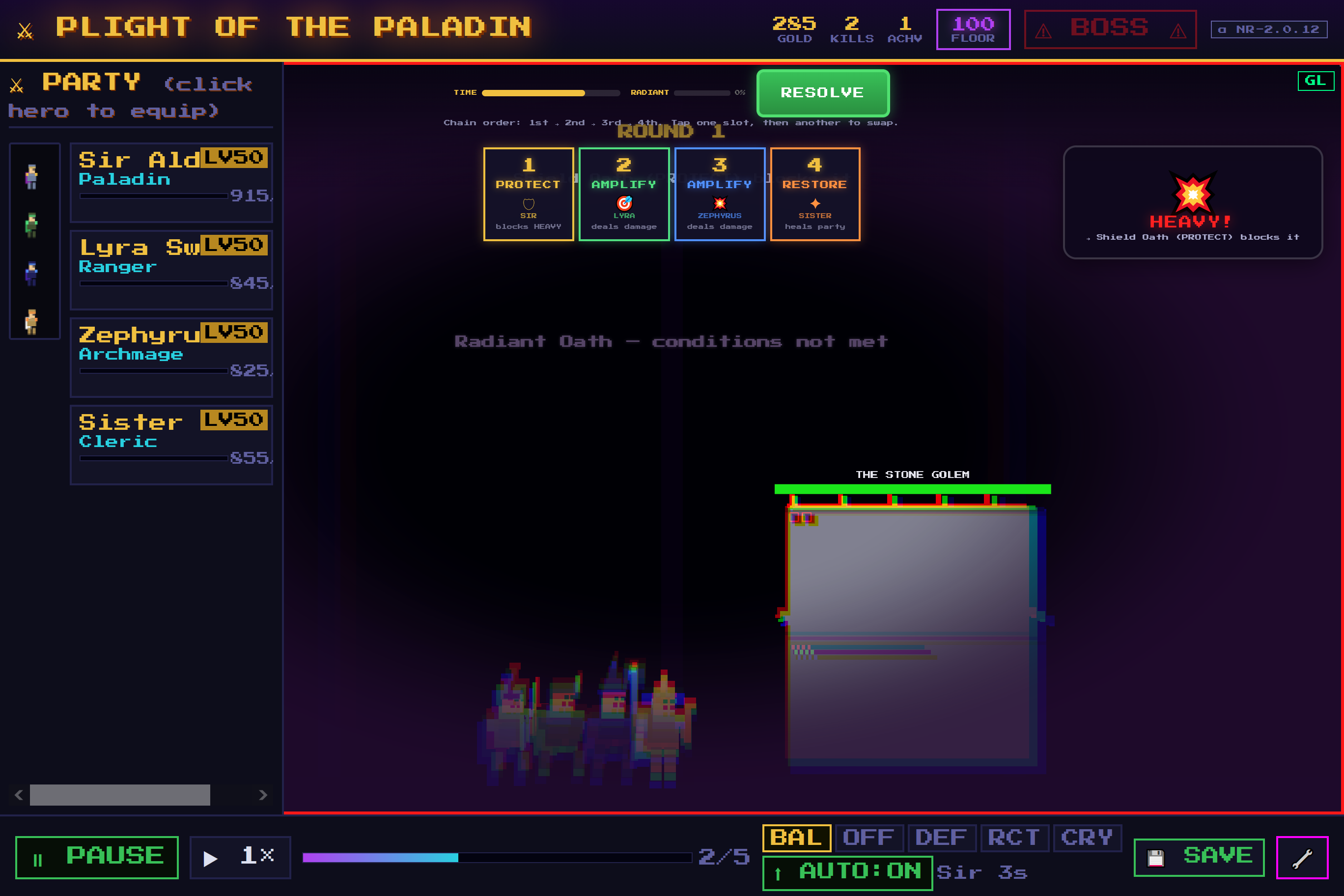Click the right arrow in the party scroller
This screenshot has width=1344, height=896.
263,794
